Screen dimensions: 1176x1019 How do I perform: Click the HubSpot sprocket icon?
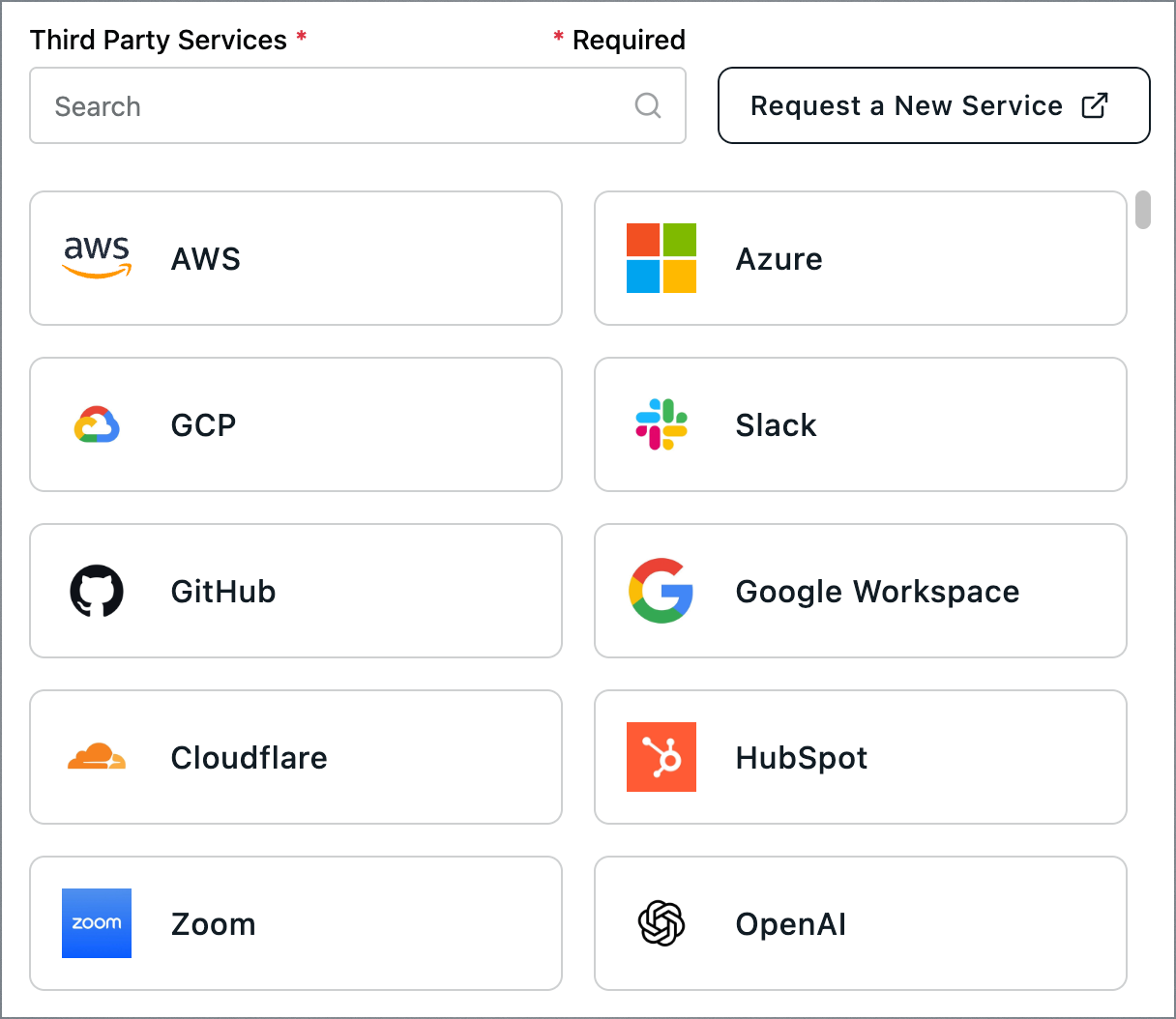tap(661, 757)
